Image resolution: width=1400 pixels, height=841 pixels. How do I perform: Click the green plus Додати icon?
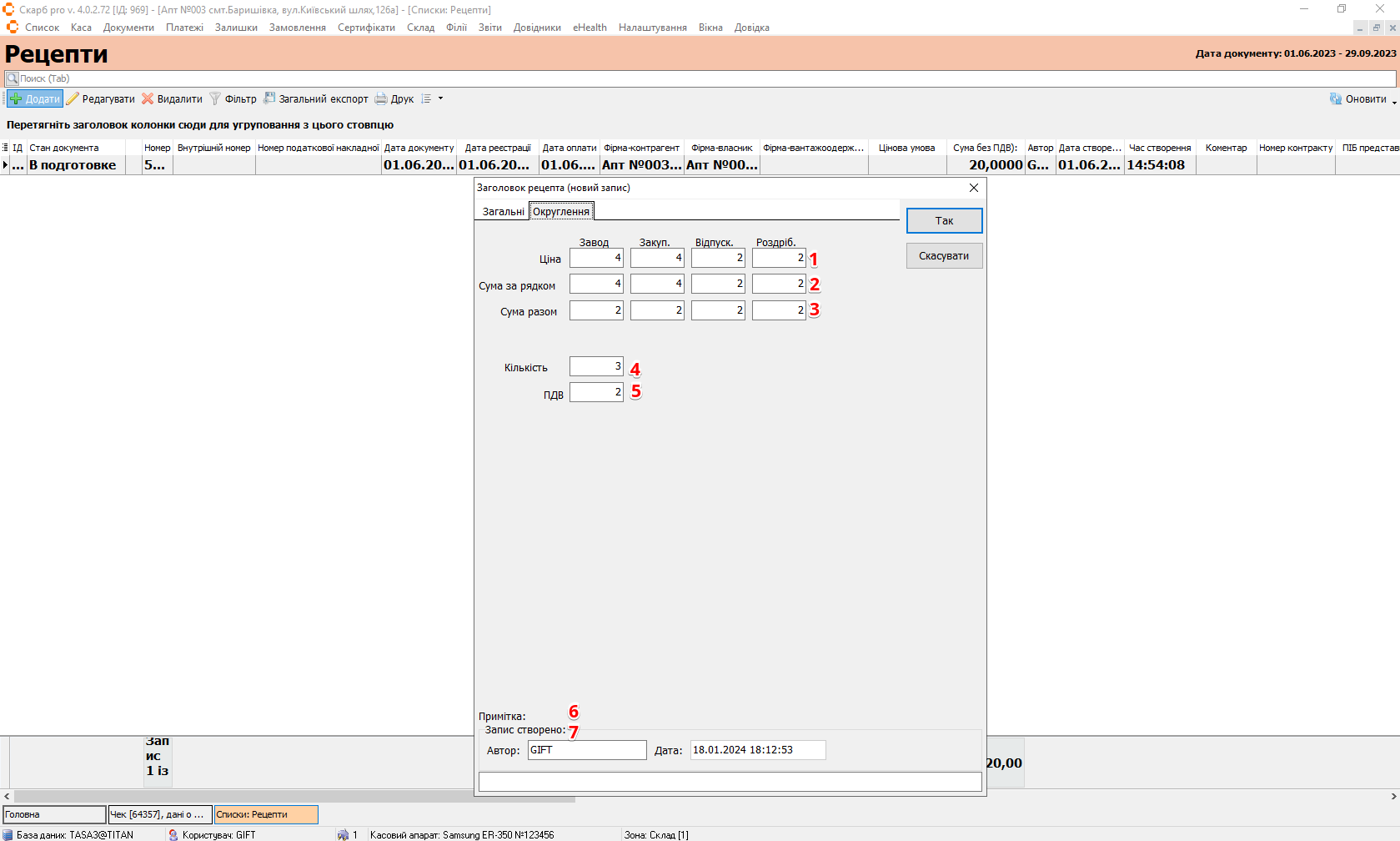16,98
